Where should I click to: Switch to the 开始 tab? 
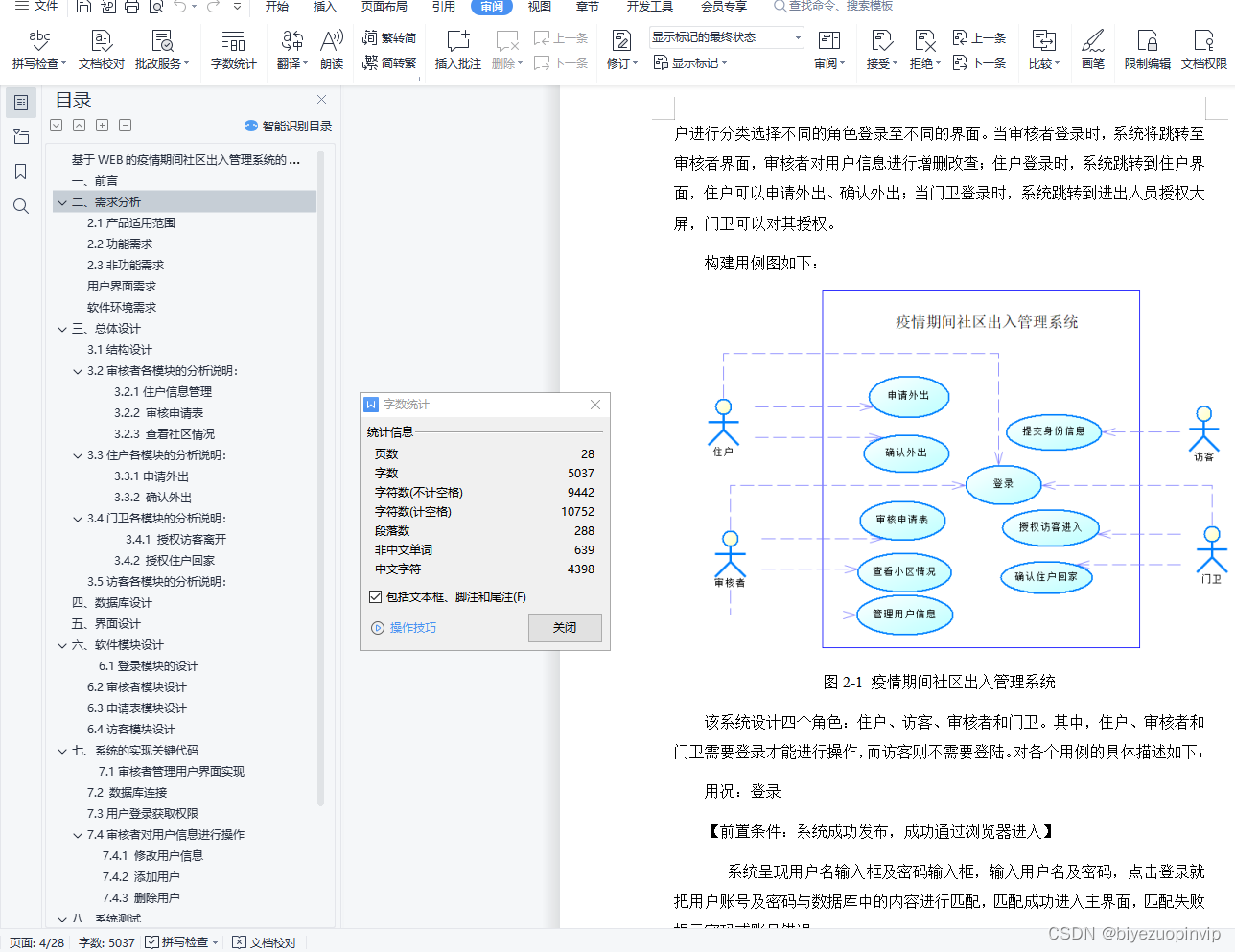pyautogui.click(x=277, y=6)
